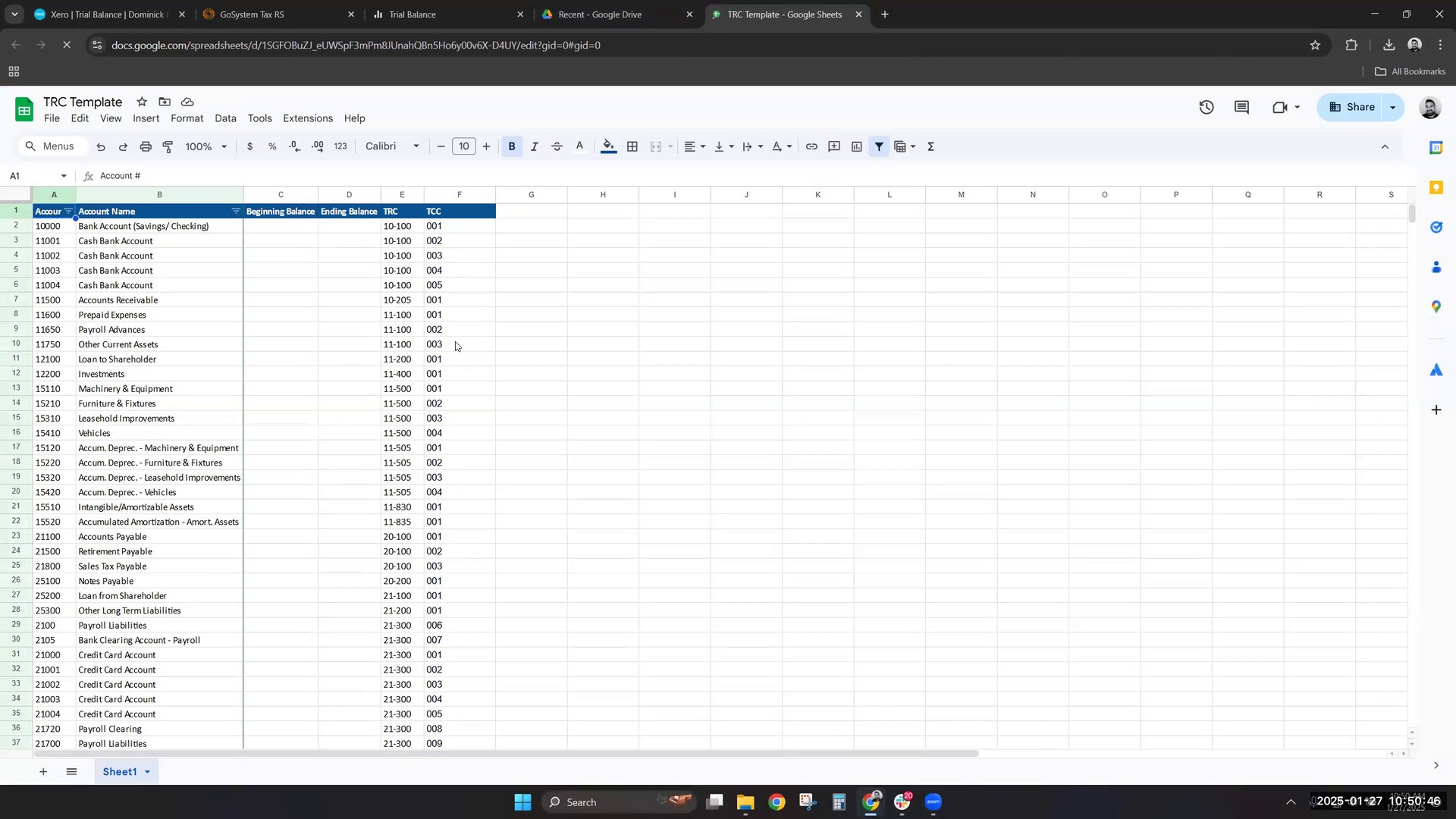Toggle italic formatting
This screenshot has height=819, width=1456.
pos(534,146)
